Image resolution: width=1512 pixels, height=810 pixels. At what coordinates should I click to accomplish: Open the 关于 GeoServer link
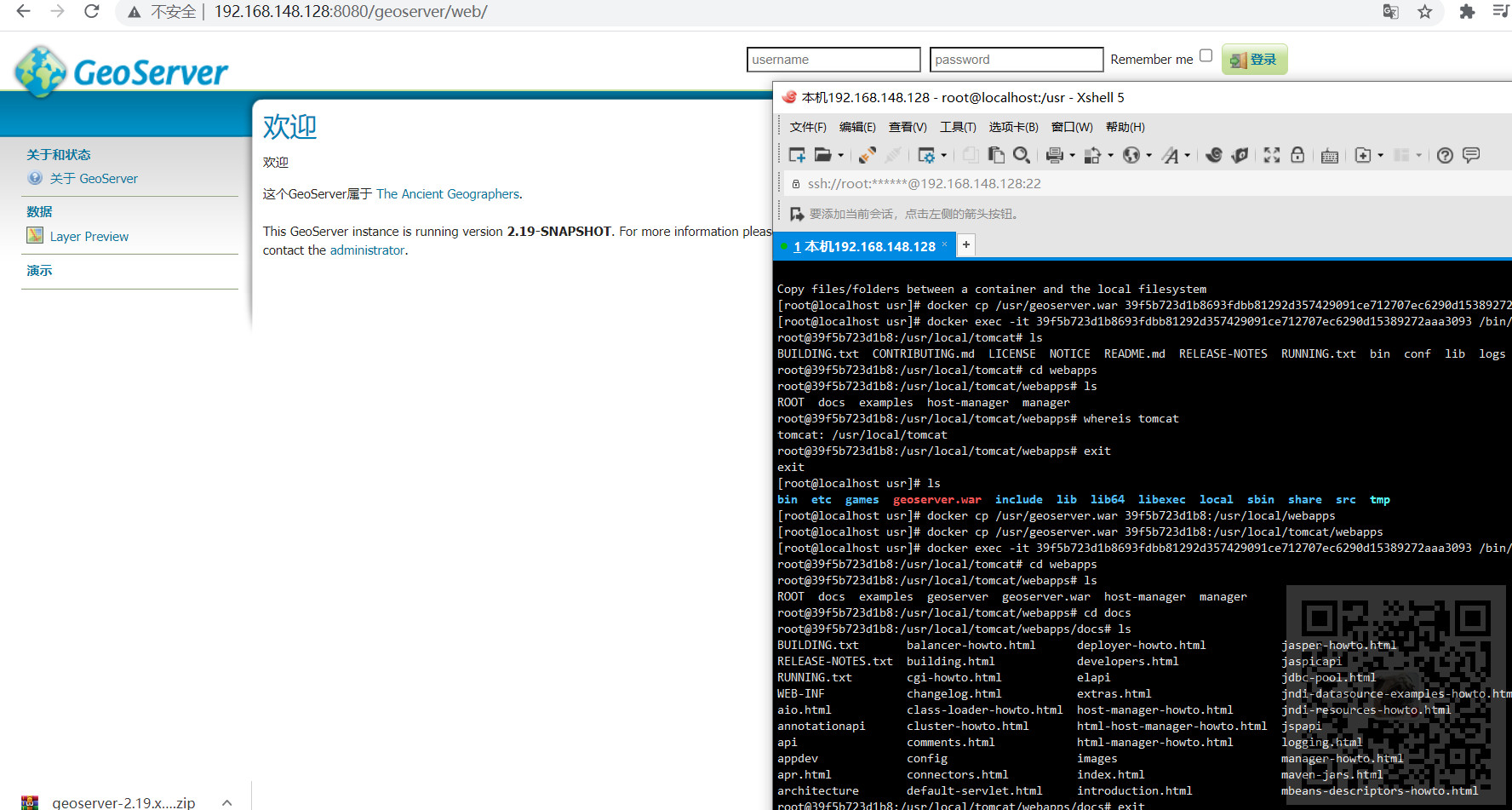click(x=94, y=178)
